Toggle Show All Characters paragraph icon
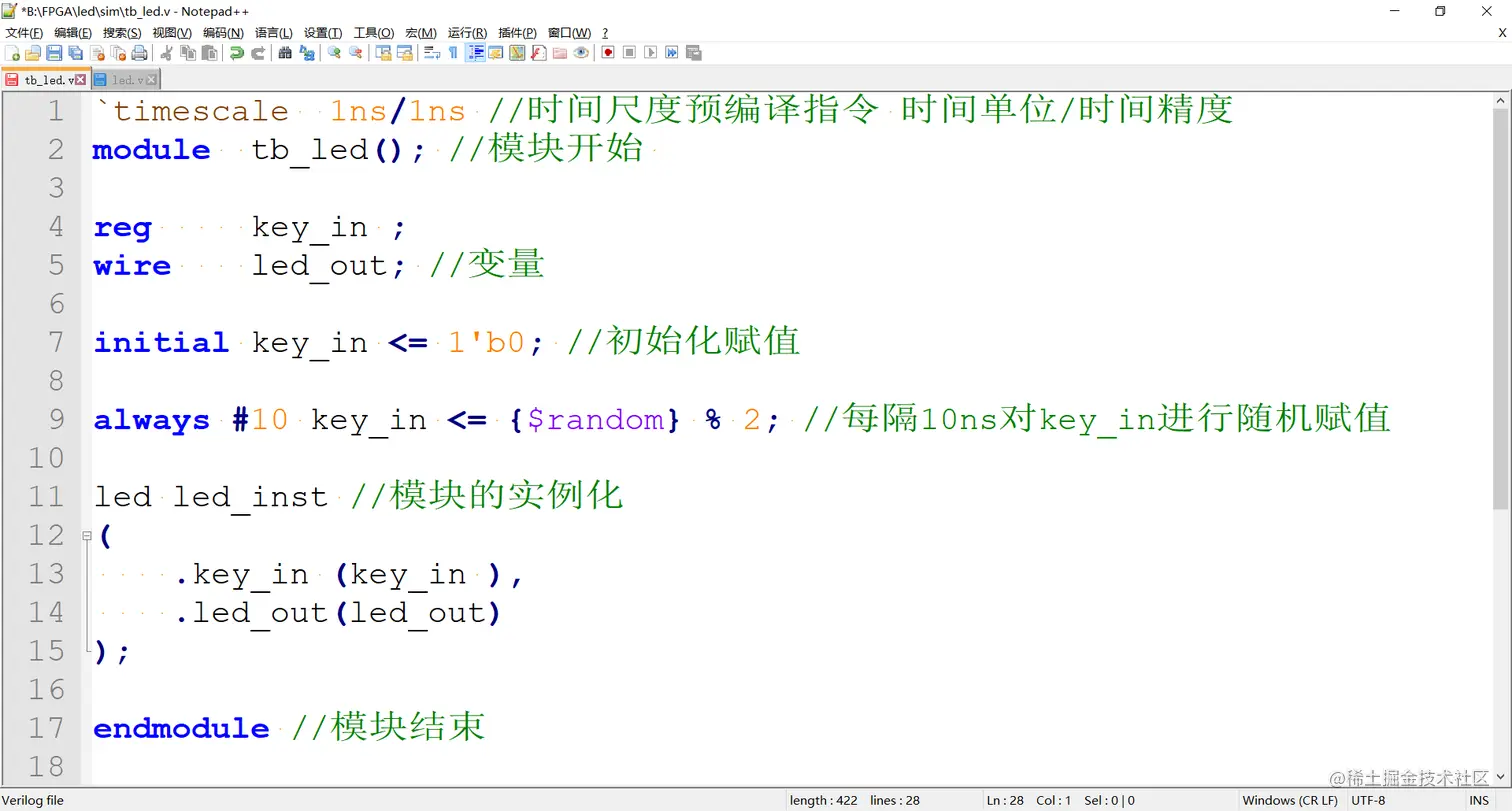The height and width of the screenshot is (811, 1512). point(452,52)
